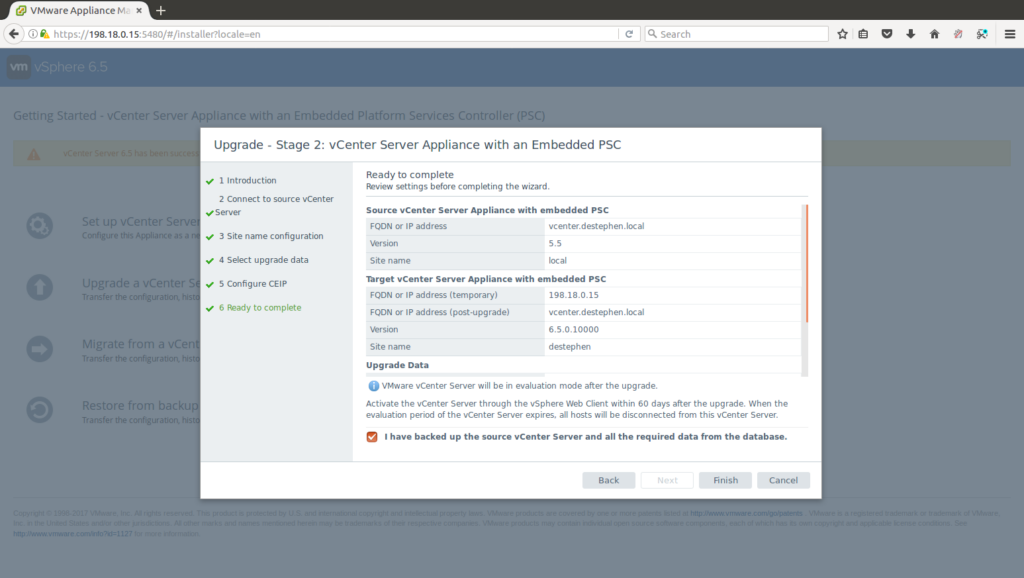
Task: Go to step 1 Introduction
Action: [248, 180]
